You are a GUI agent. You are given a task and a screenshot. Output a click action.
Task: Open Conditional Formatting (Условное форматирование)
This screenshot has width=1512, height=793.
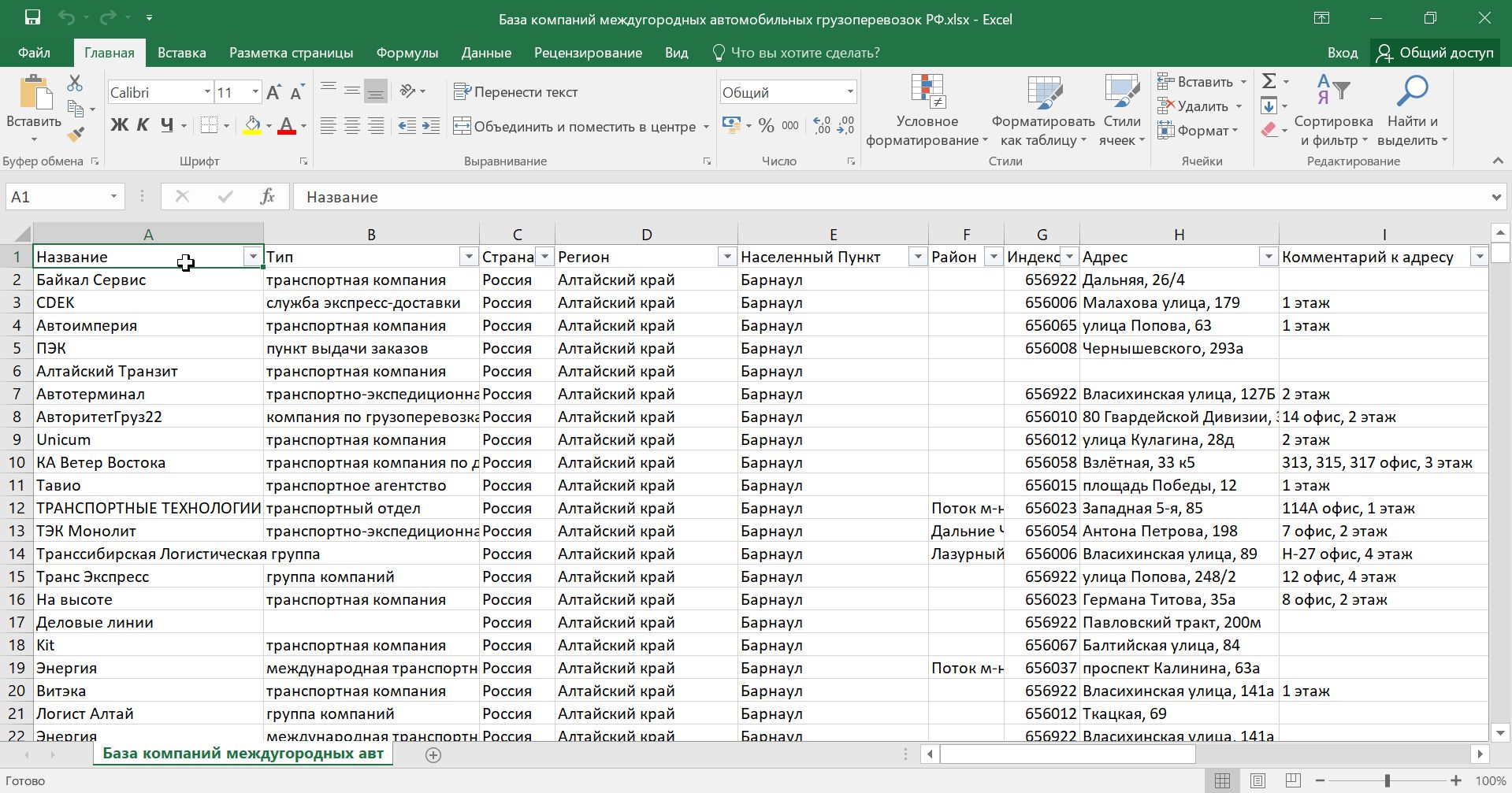point(927,110)
